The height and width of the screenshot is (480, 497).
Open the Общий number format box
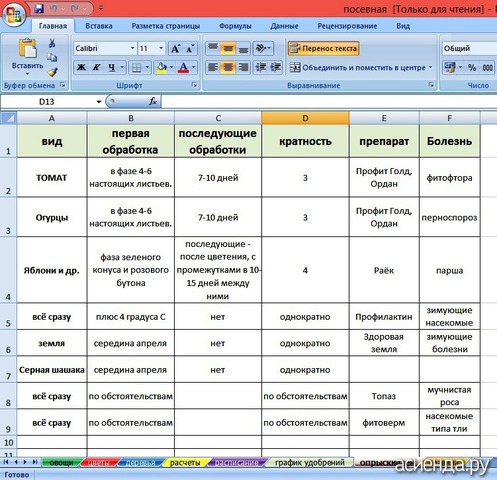pos(469,49)
